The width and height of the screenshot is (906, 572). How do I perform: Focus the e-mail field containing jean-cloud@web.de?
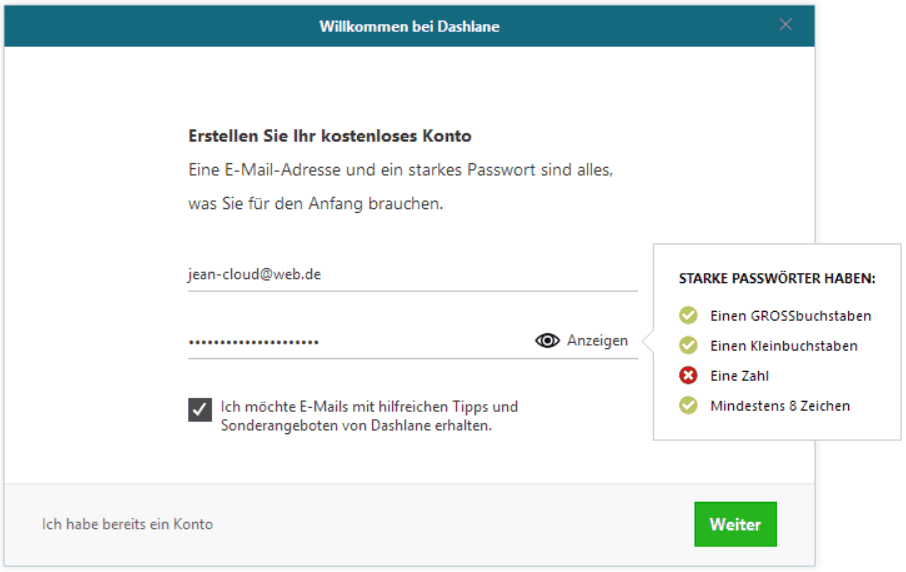pos(413,274)
